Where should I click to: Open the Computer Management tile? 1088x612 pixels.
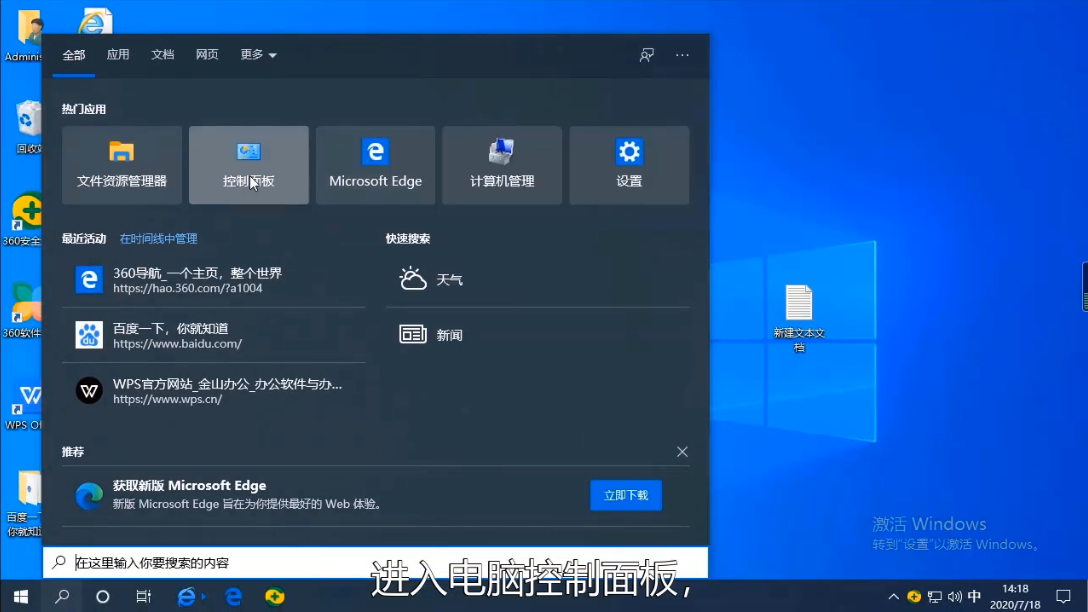[502, 165]
